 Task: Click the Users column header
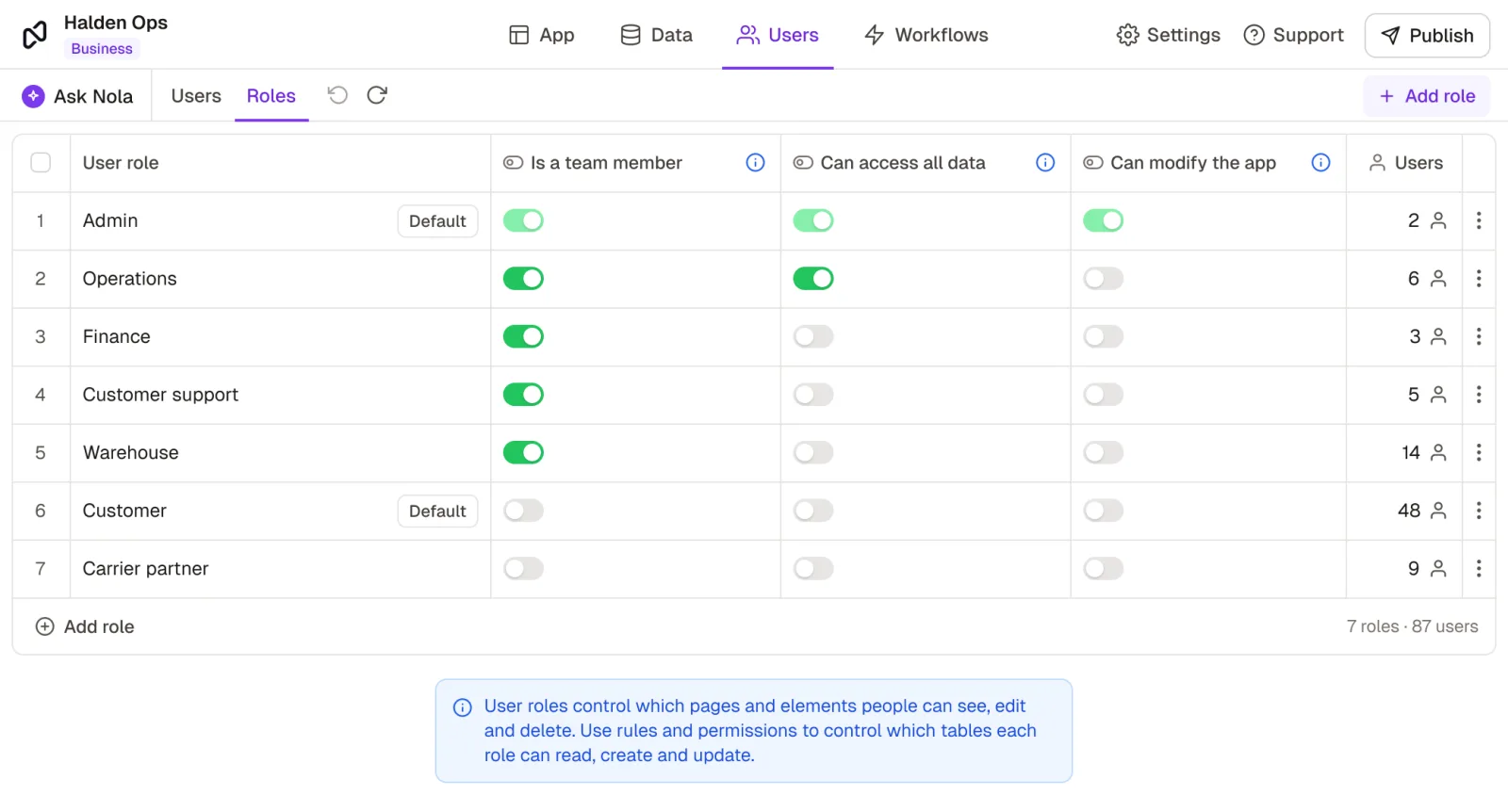click(1405, 163)
